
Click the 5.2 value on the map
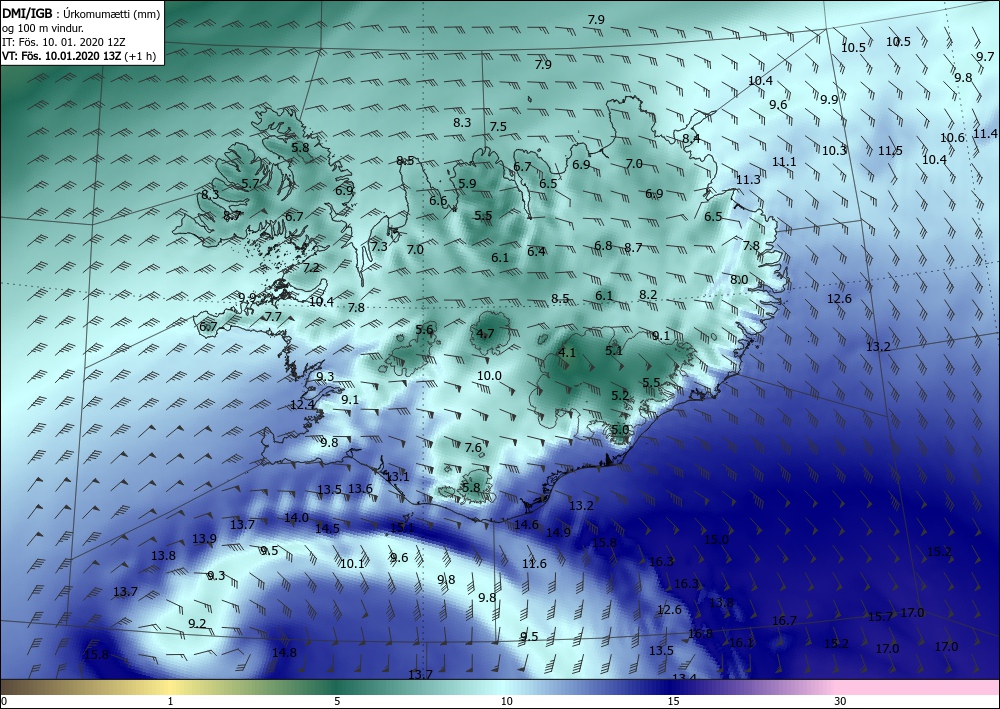pos(620,396)
